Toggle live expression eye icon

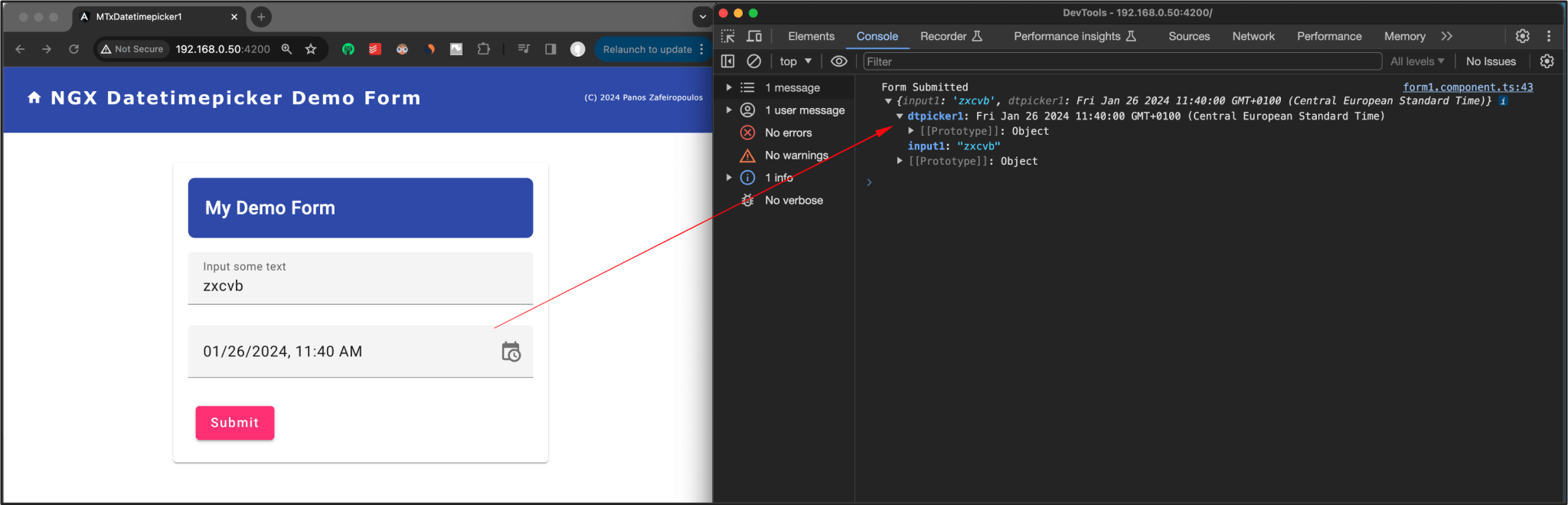(839, 61)
